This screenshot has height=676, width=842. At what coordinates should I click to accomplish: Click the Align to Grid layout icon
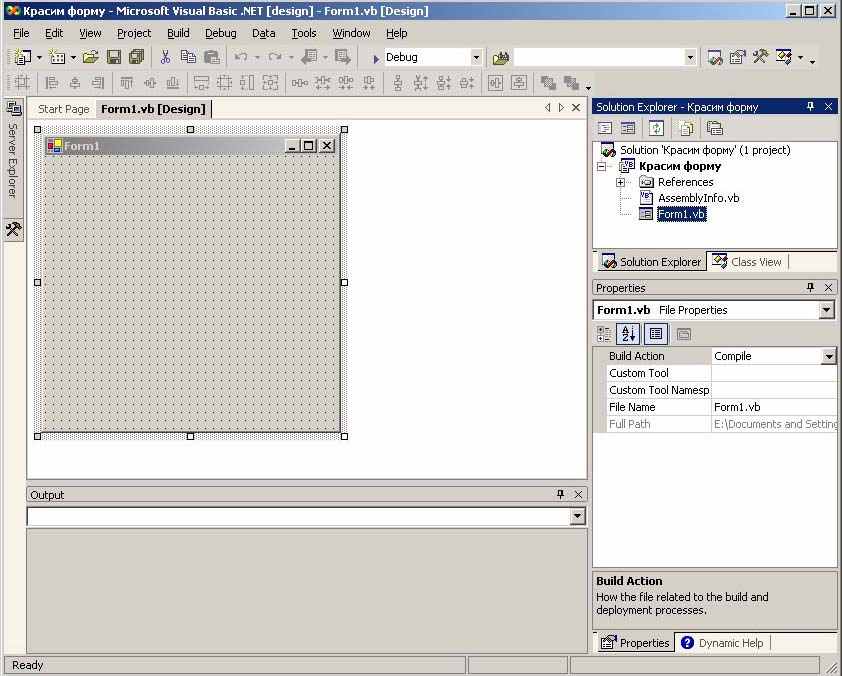22,83
